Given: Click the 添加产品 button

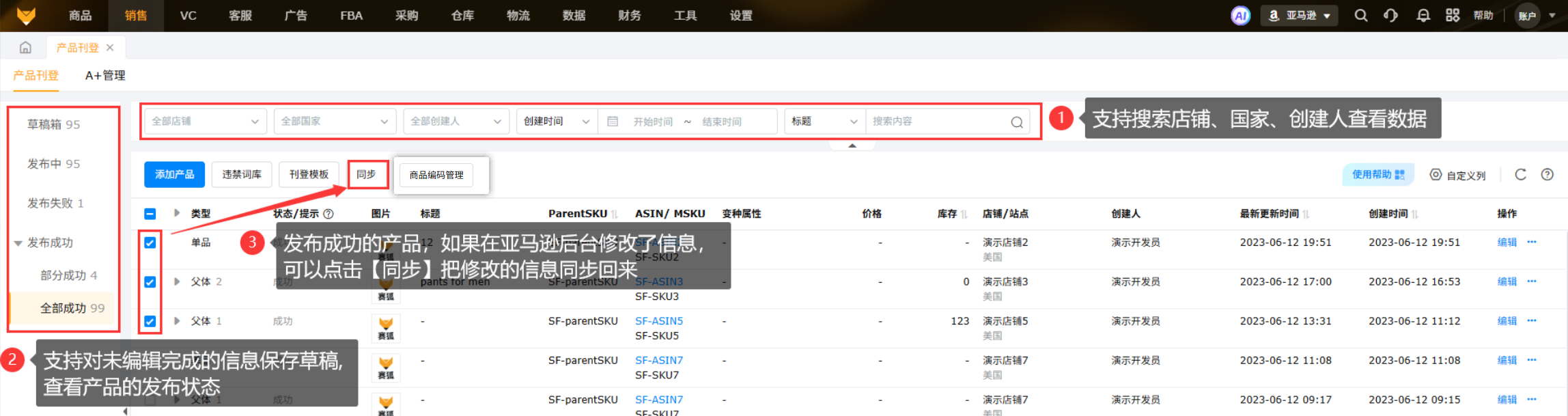Looking at the screenshot, I should coord(175,175).
